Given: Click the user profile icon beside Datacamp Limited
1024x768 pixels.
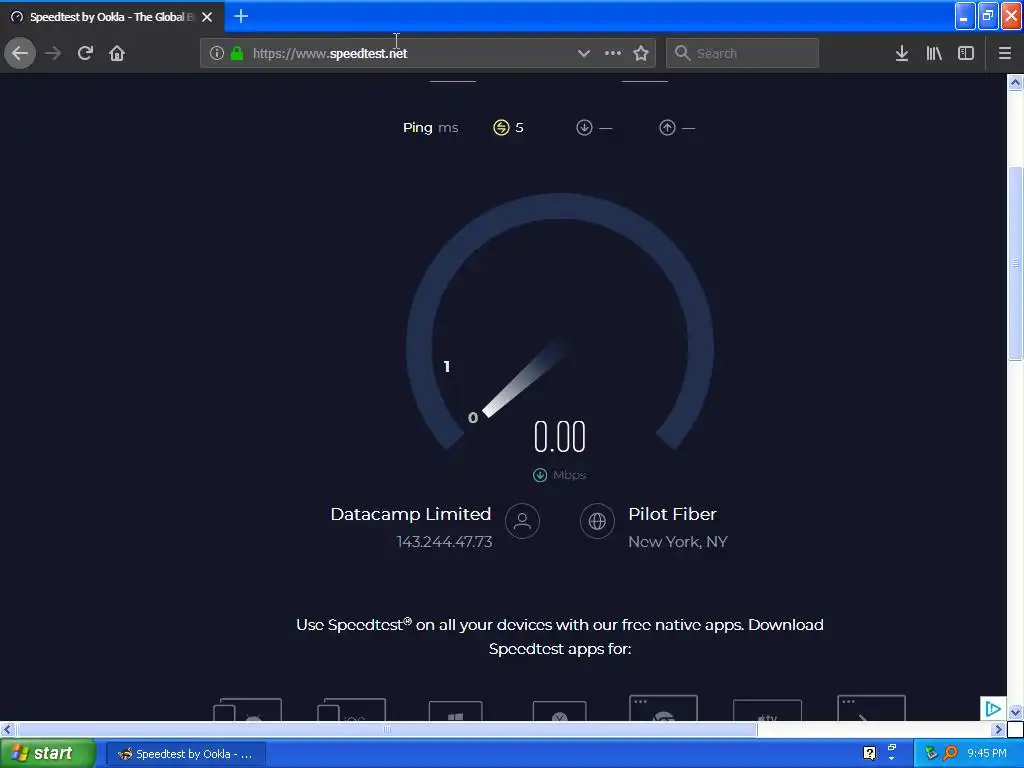Looking at the screenshot, I should [522, 521].
